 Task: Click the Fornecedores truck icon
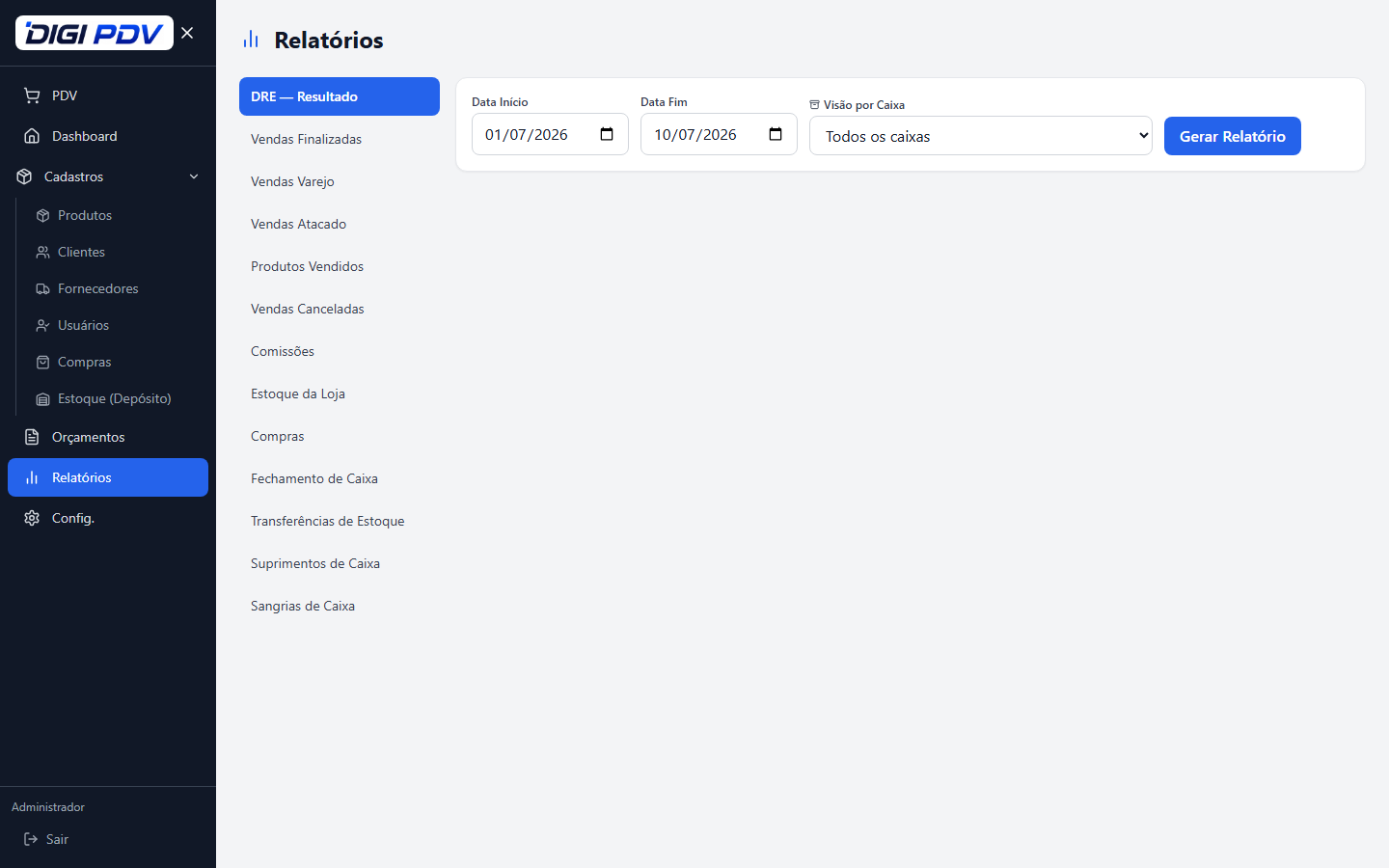click(x=42, y=288)
